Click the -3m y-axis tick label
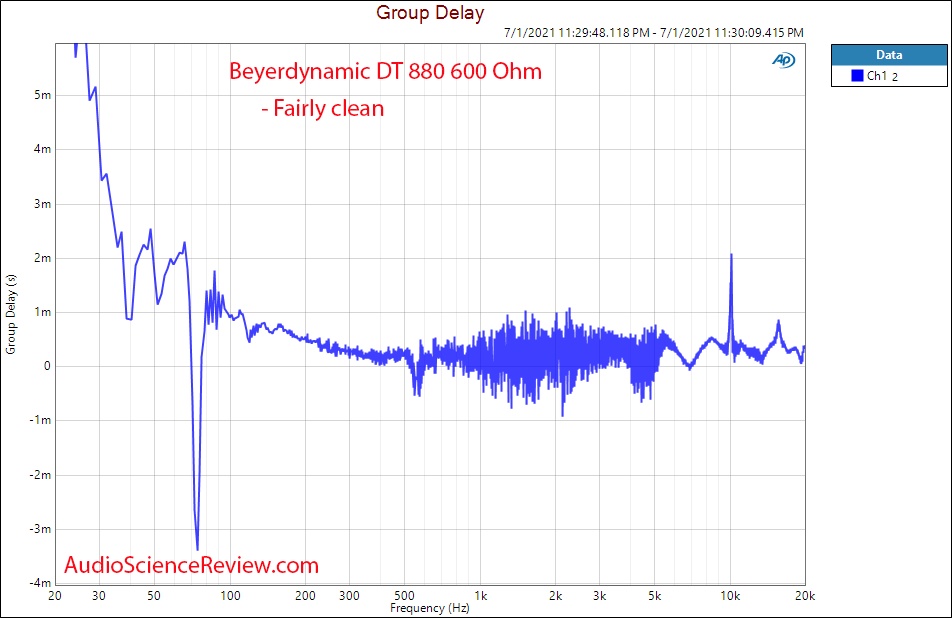This screenshot has width=952, height=618. pos(40,529)
